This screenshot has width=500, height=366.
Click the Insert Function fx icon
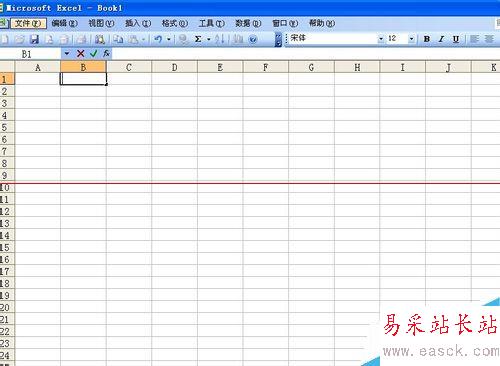(x=106, y=53)
